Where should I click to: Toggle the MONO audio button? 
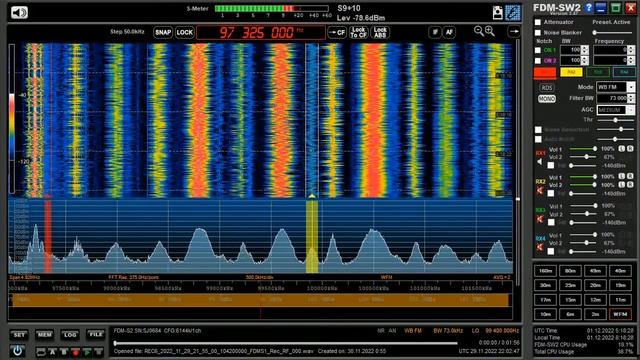pyautogui.click(x=547, y=99)
